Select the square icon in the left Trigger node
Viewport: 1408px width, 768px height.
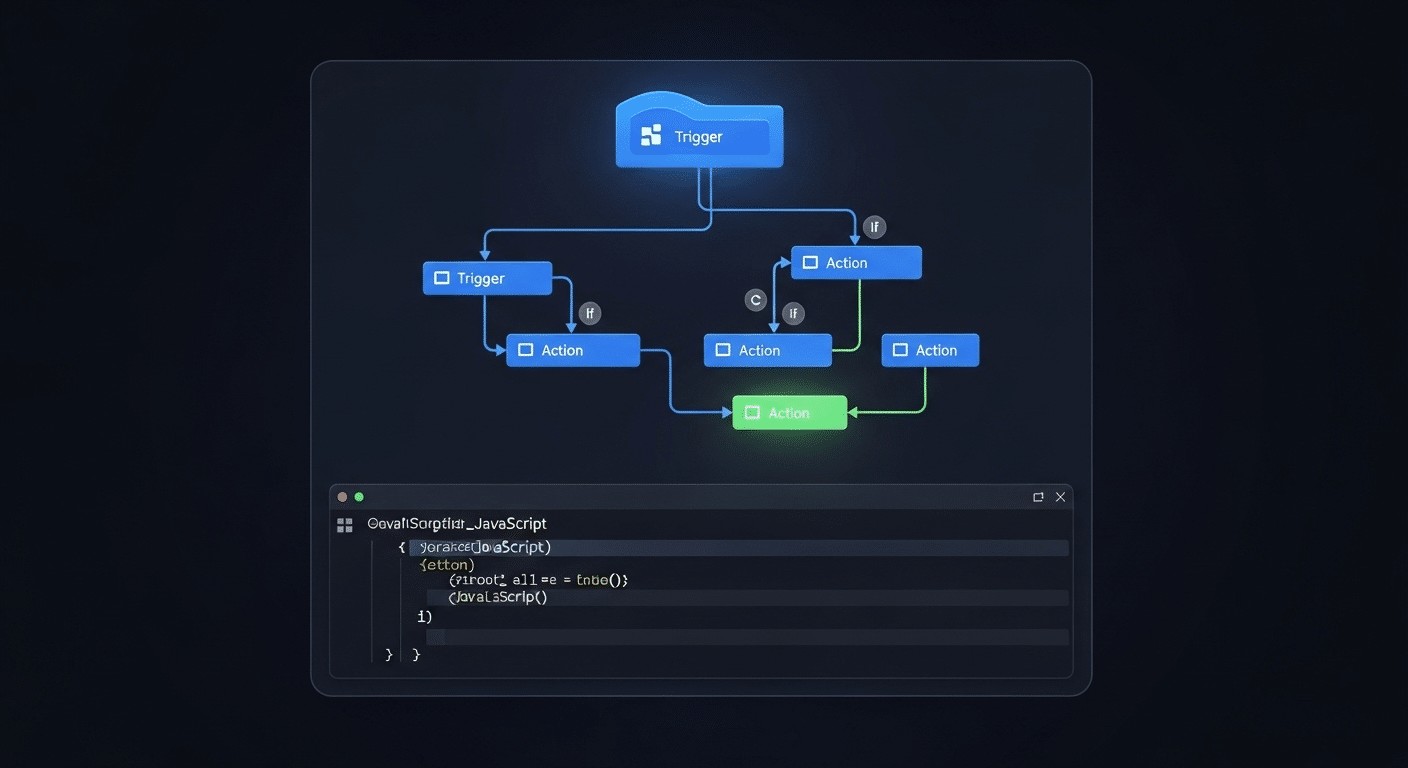(x=440, y=278)
